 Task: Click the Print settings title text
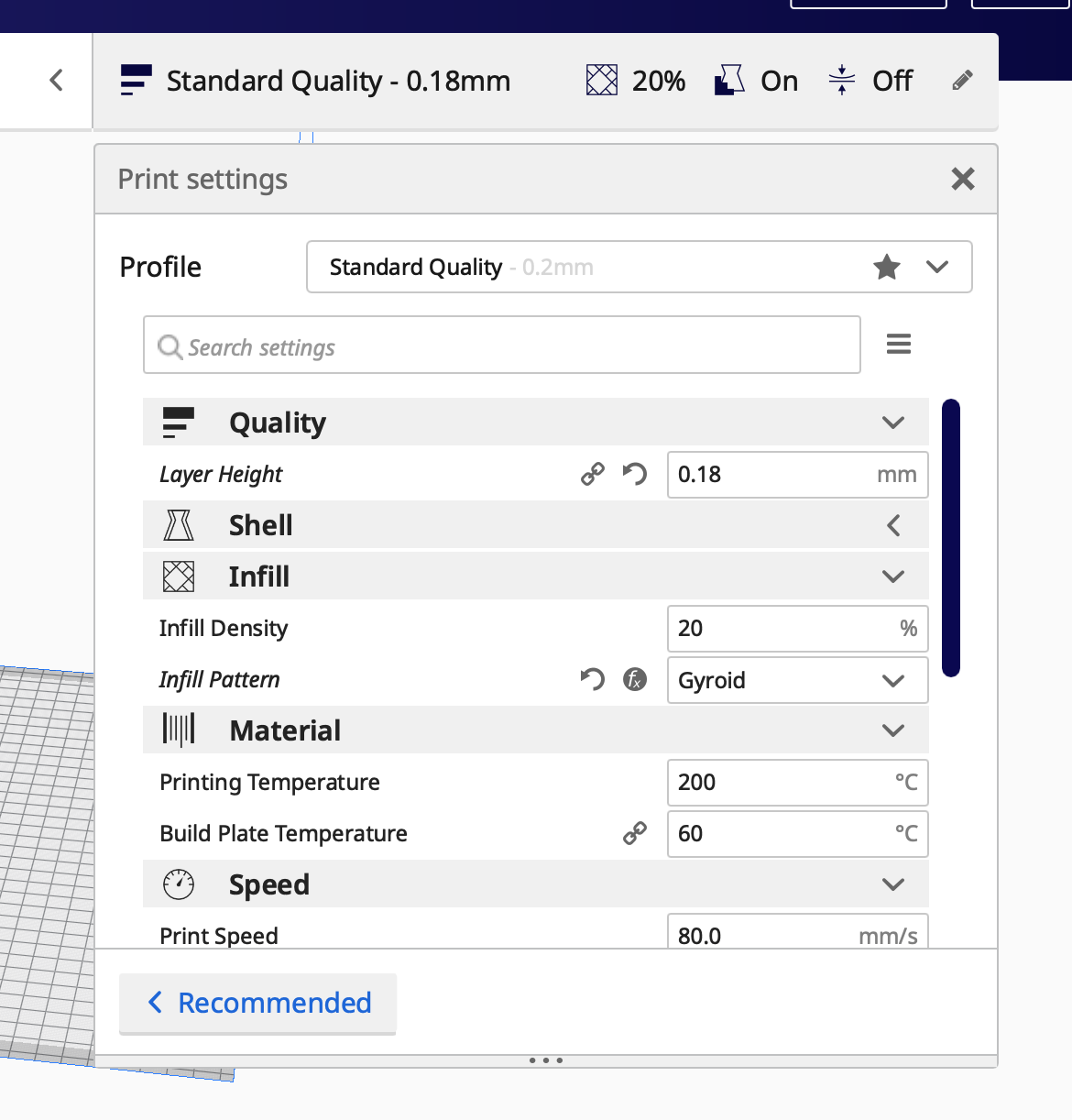point(202,180)
